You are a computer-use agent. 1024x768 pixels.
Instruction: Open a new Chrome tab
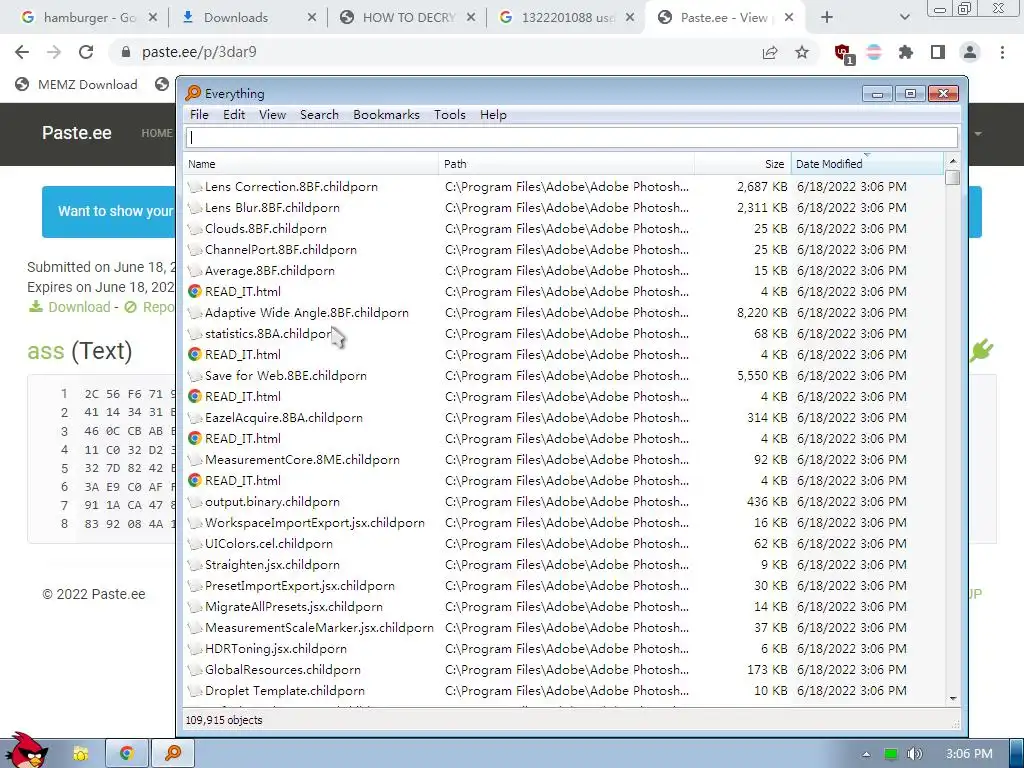click(827, 18)
